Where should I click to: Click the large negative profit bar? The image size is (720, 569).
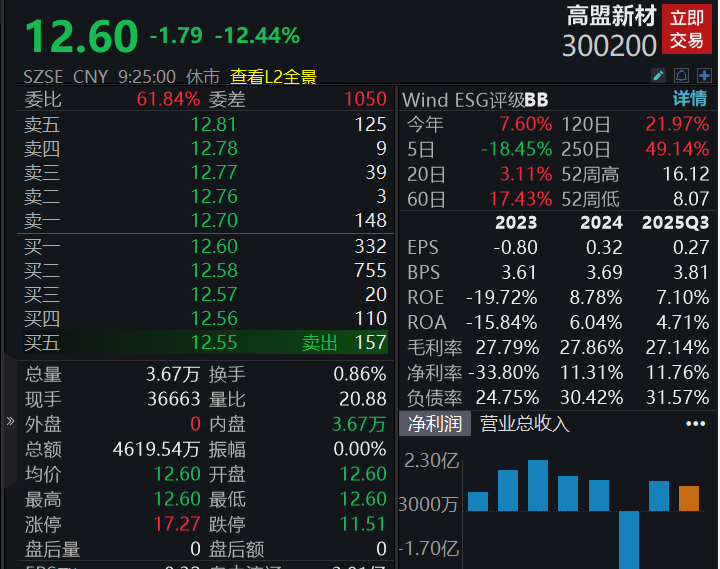pos(629,538)
